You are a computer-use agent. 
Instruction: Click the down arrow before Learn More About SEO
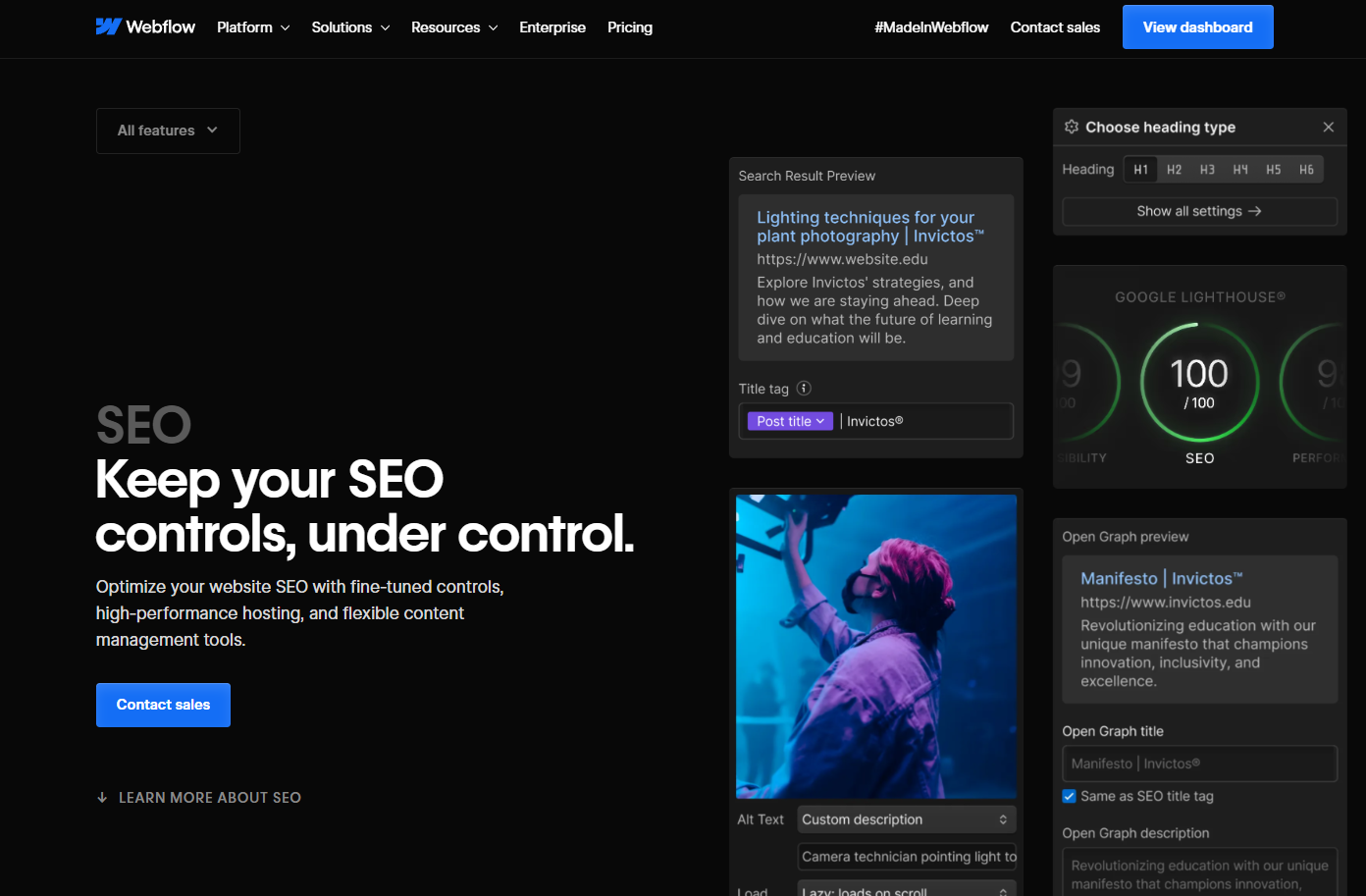point(102,798)
